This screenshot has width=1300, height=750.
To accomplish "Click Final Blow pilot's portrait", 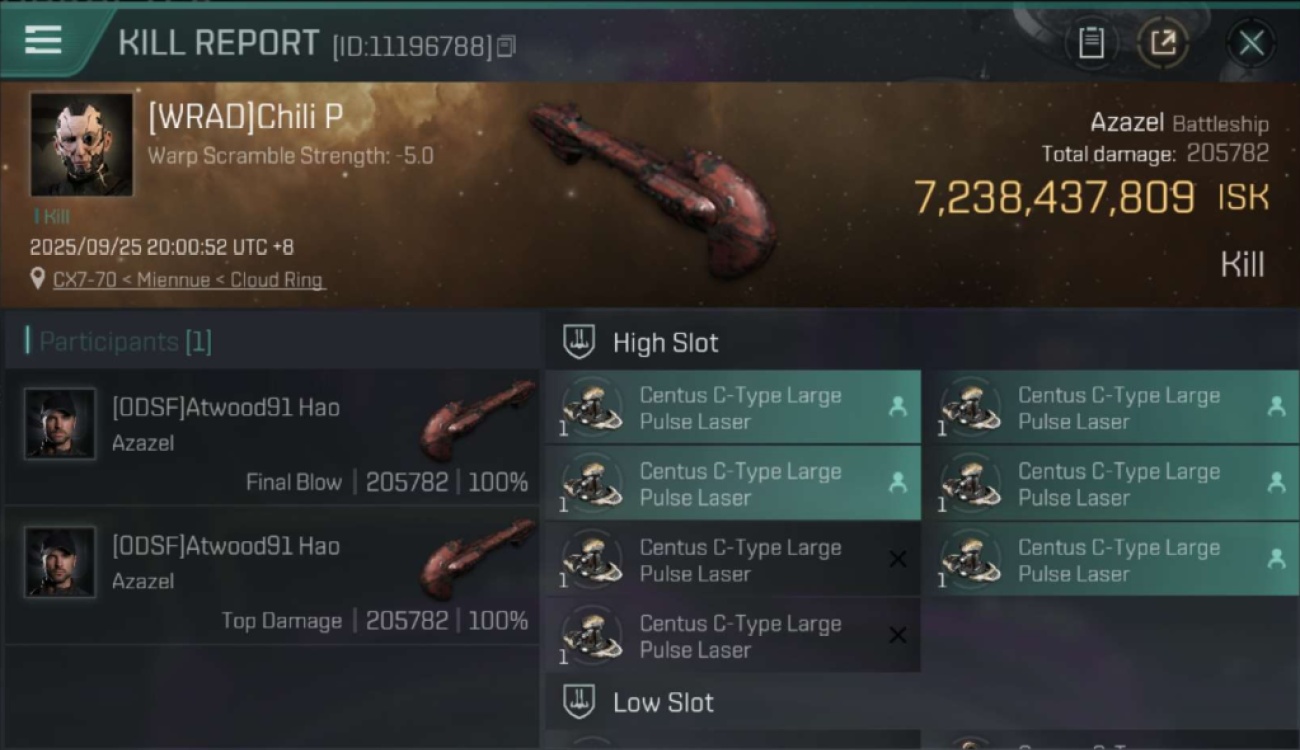I will click(60, 424).
